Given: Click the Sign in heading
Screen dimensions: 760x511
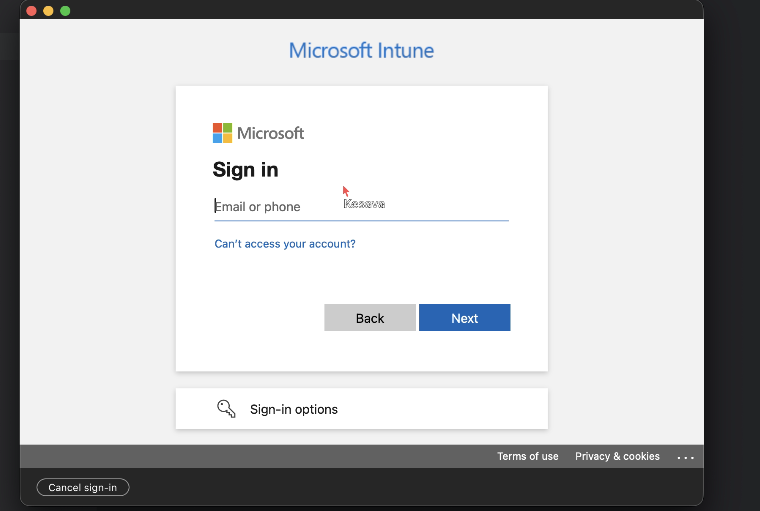Looking at the screenshot, I should pyautogui.click(x=245, y=169).
